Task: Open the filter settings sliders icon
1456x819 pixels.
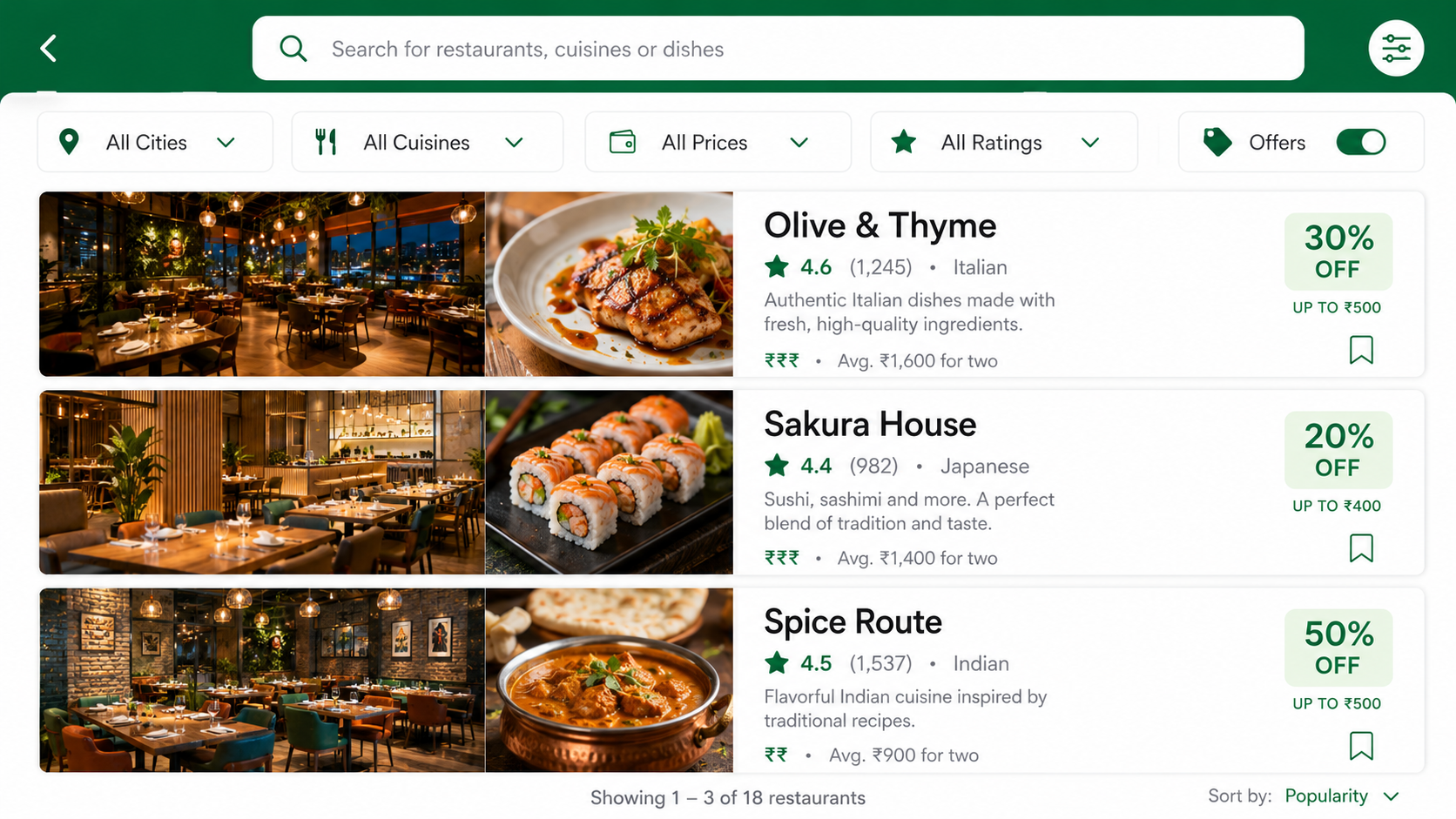Action: pos(1396,48)
